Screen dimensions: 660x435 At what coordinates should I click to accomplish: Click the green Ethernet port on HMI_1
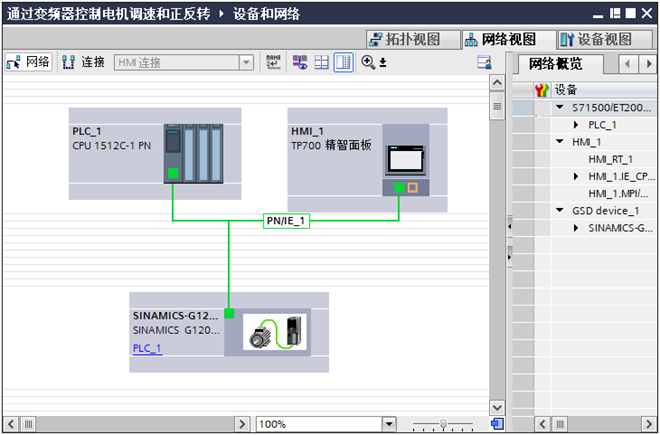click(x=399, y=188)
